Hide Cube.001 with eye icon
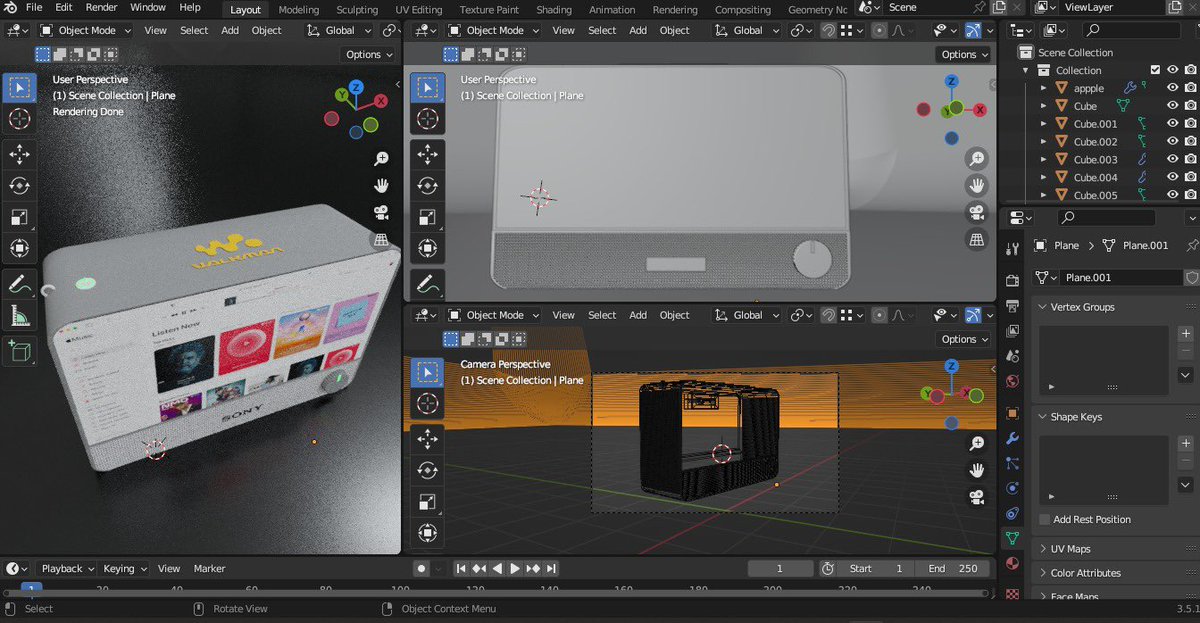The height and width of the screenshot is (623, 1200). [1173, 124]
